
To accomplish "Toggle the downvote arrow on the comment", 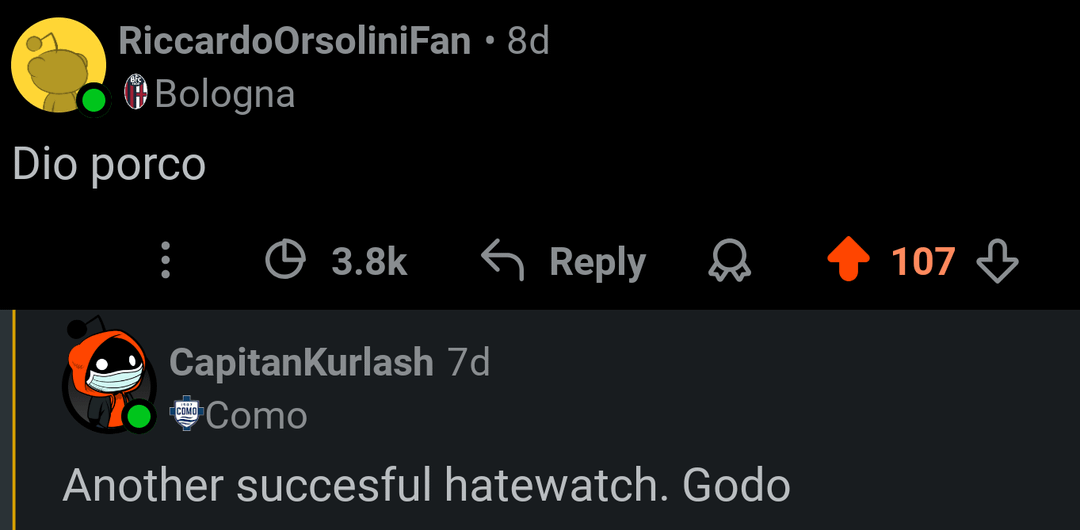I will point(996,262).
